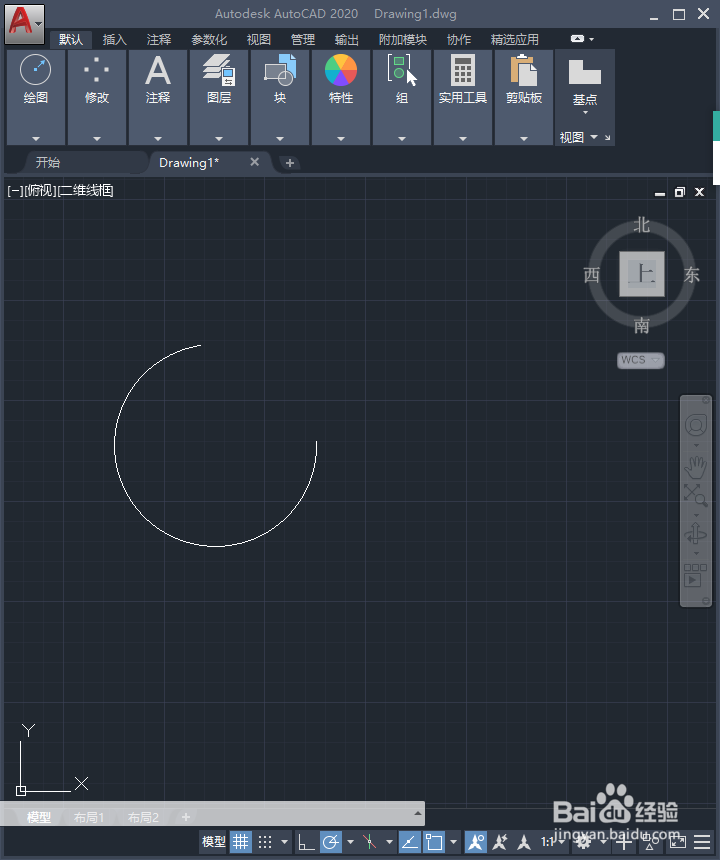Expand the 视图 panel dropdown arrow

(594, 137)
